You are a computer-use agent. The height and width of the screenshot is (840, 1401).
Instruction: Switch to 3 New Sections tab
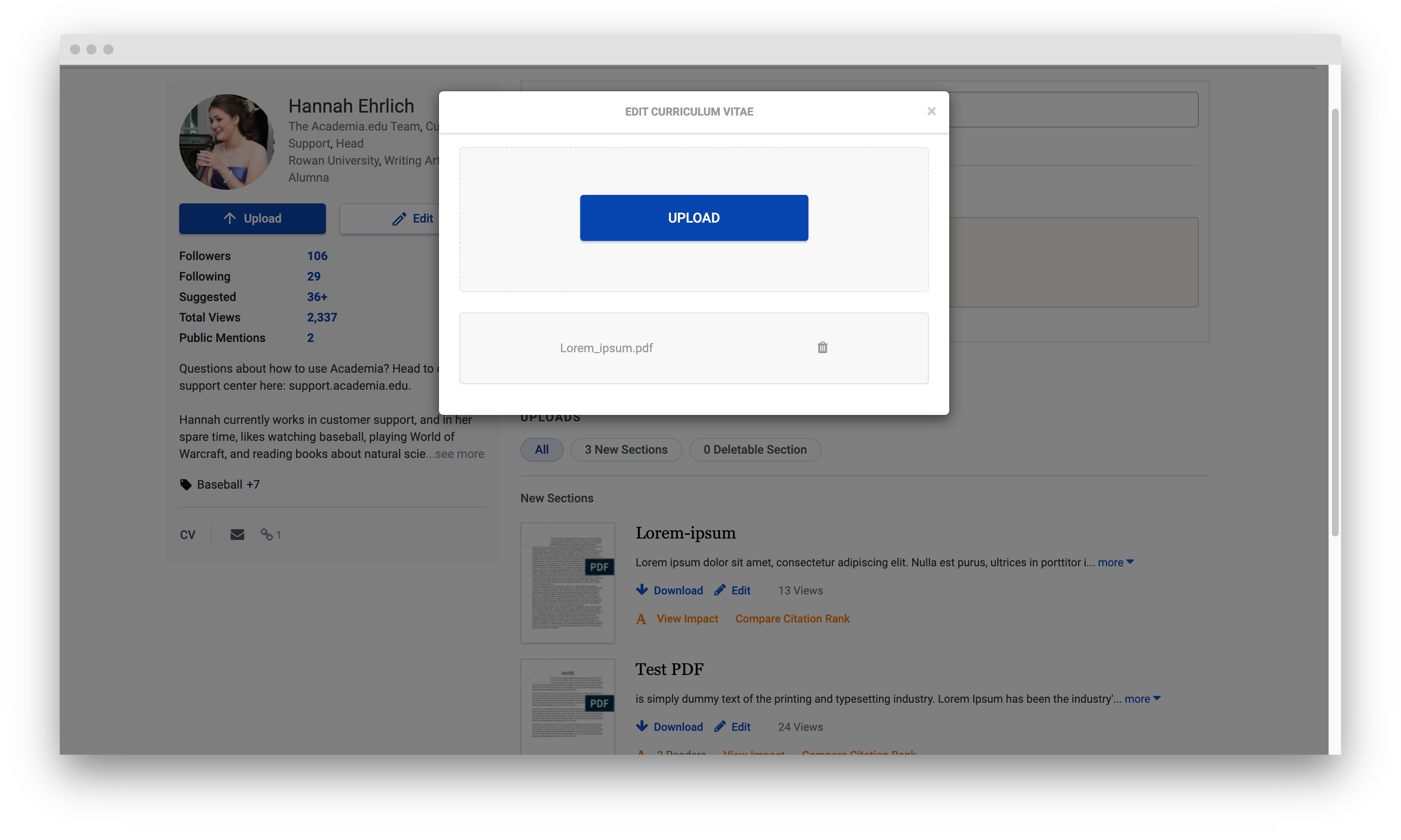click(x=626, y=449)
